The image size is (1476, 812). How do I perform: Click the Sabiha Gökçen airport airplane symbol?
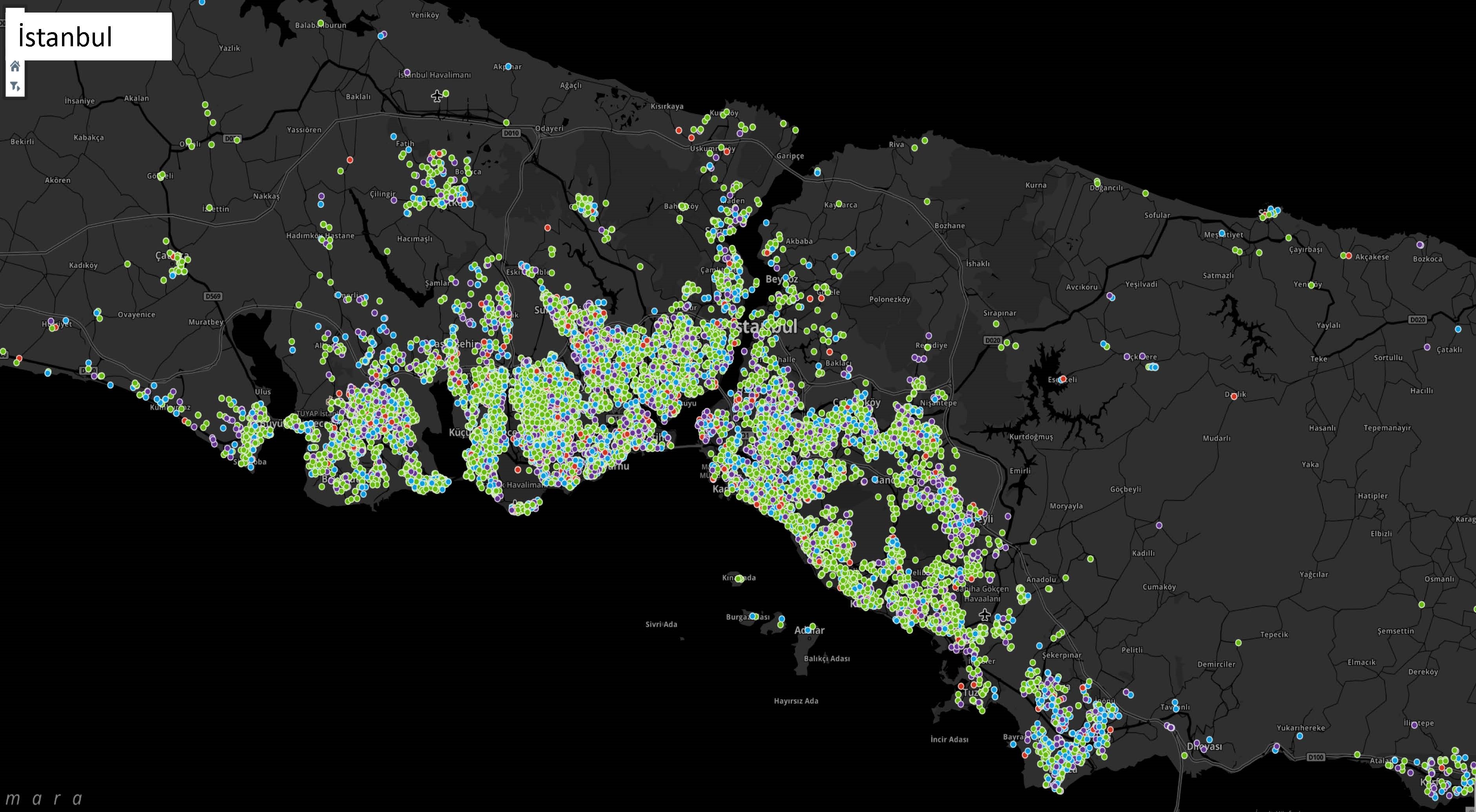984,615
